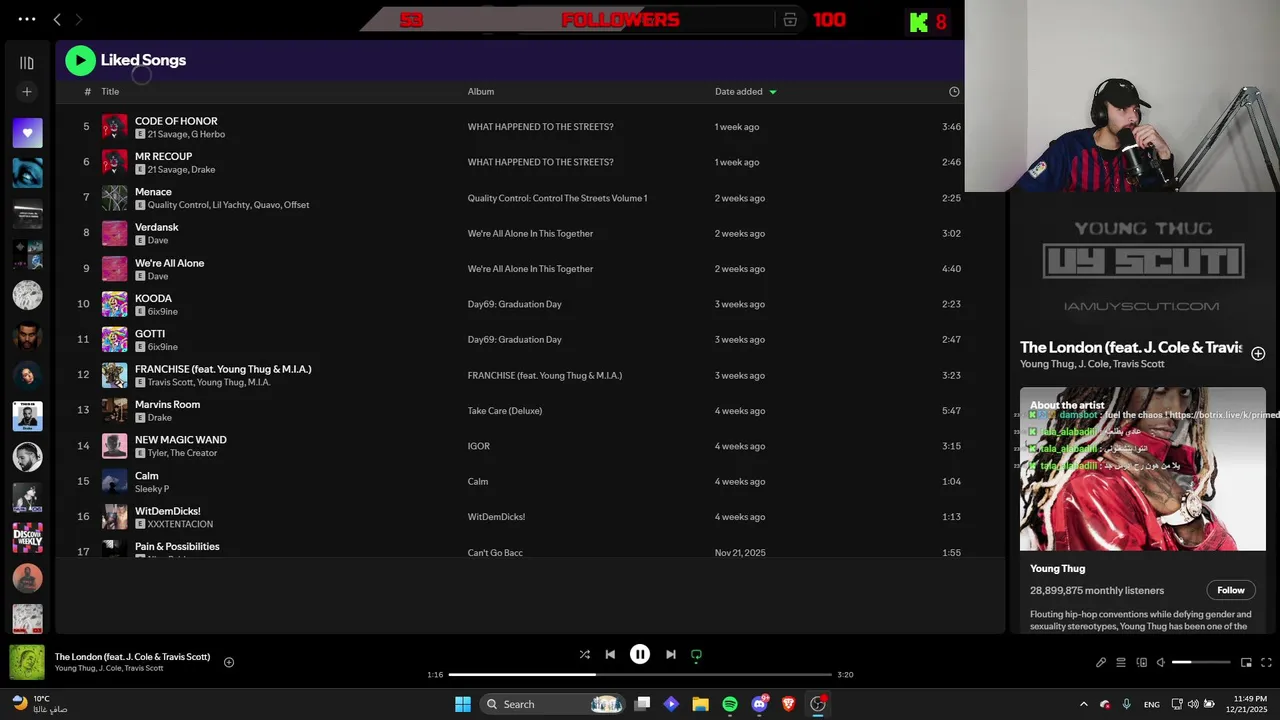
Task: Adjust the Spotify volume slider
Action: (1201, 662)
